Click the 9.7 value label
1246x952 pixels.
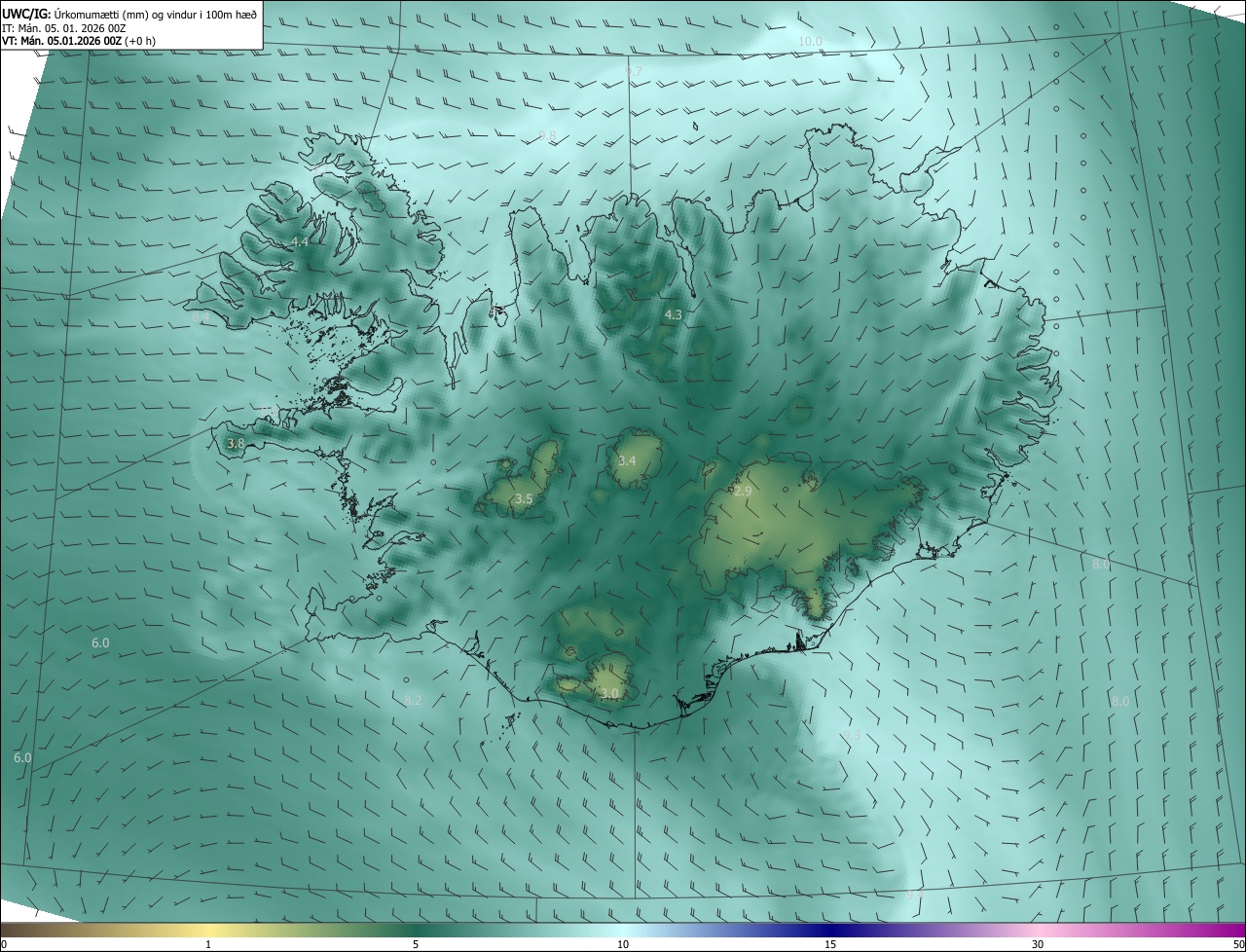(x=634, y=72)
